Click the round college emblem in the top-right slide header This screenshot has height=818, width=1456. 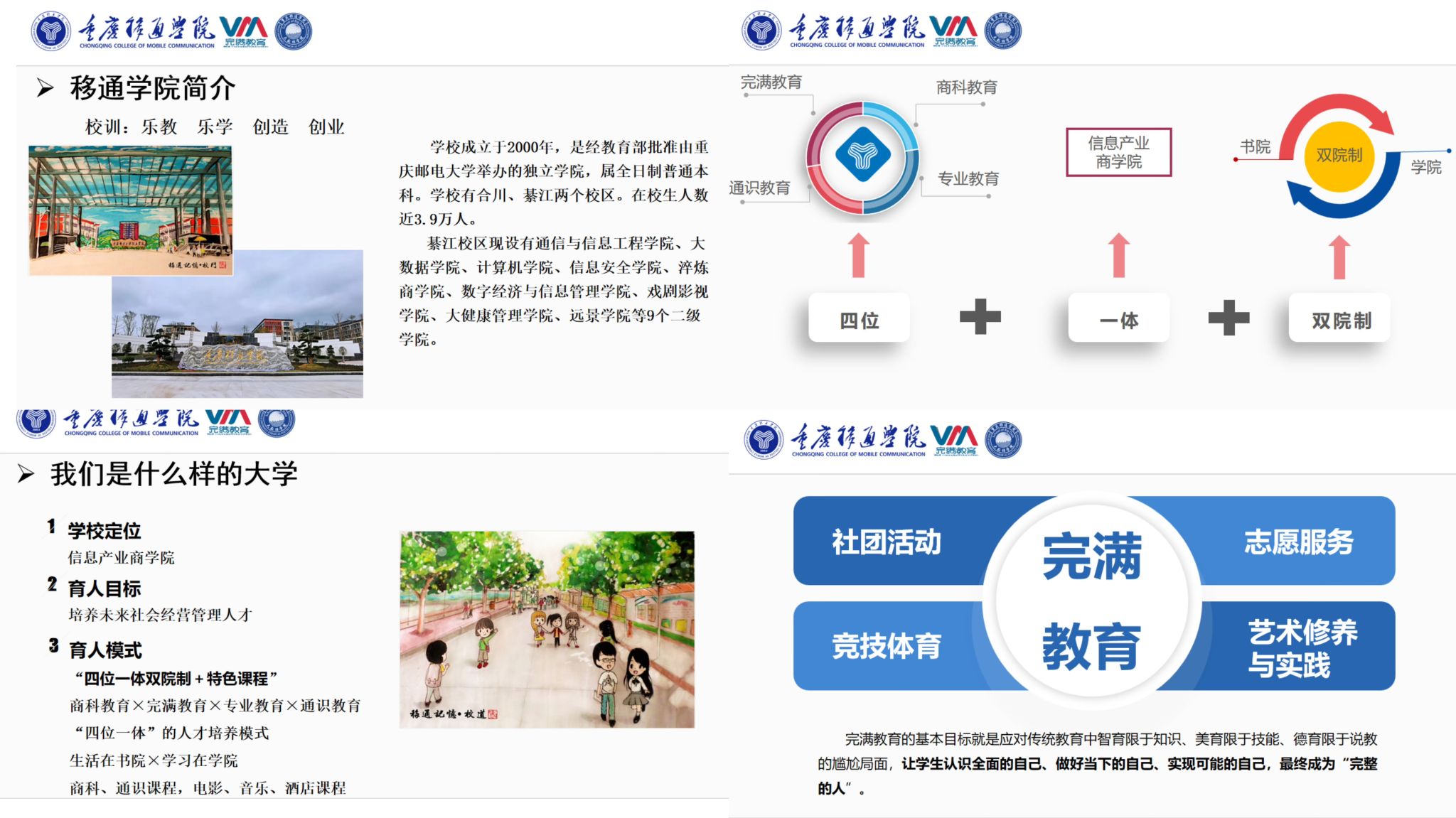coord(761,31)
